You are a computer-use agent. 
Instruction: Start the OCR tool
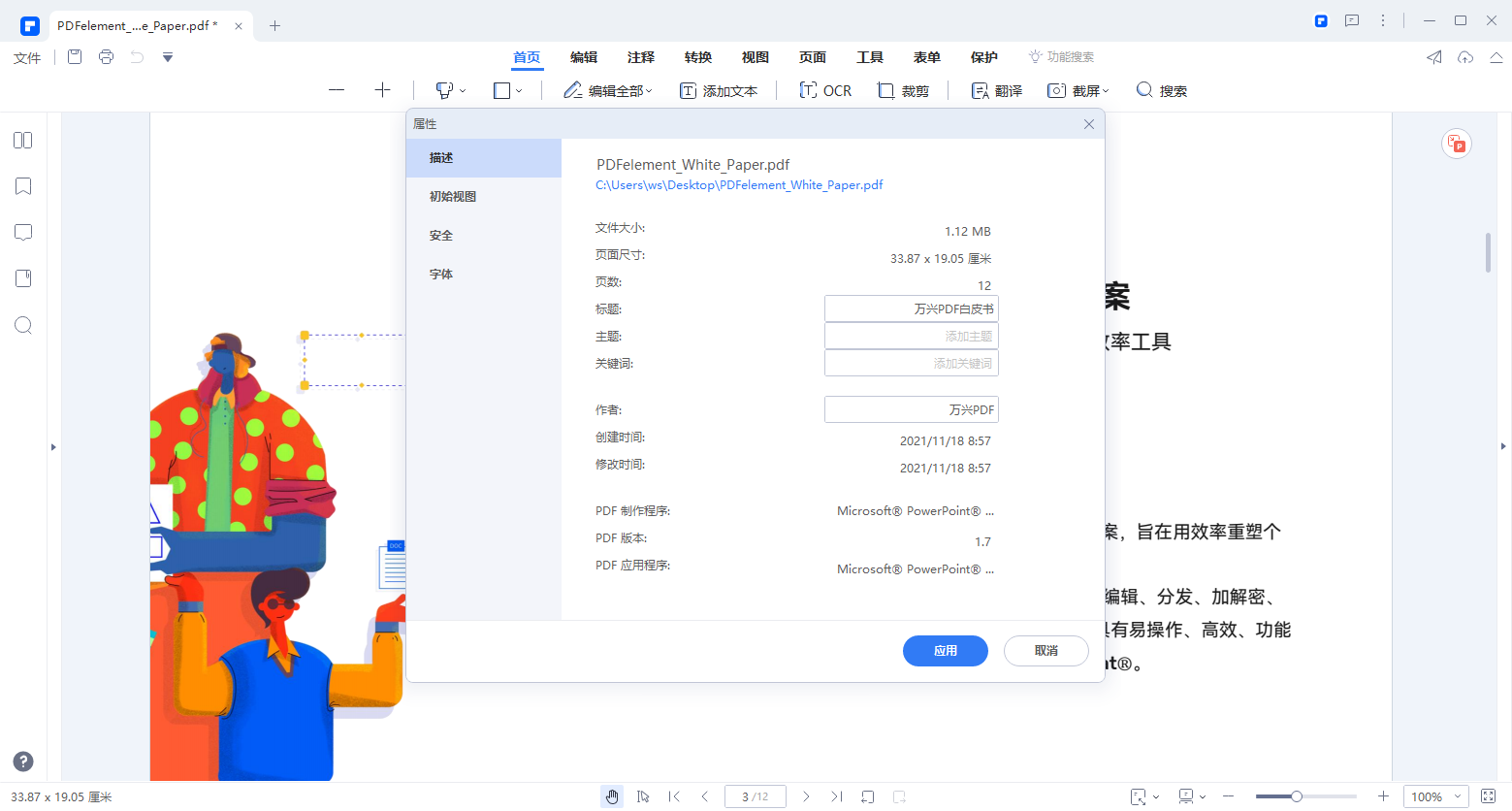pos(825,89)
